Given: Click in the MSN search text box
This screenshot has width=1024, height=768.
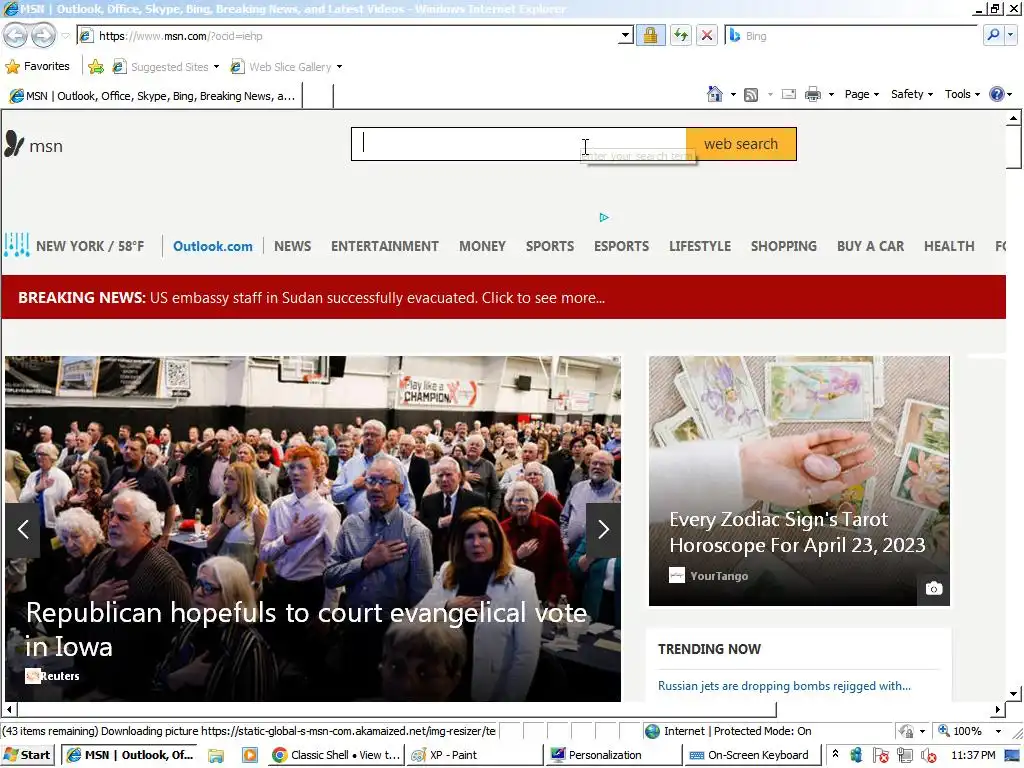Looking at the screenshot, I should click(519, 144).
